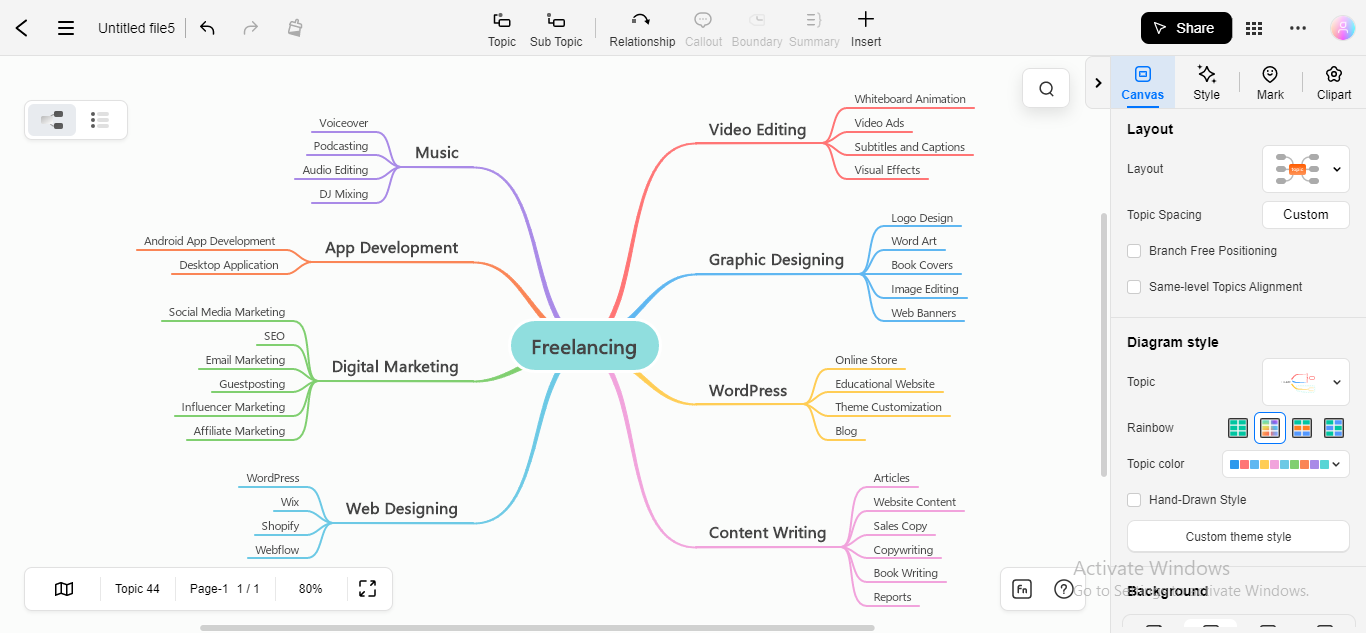Switch to the Style tab
Screen dimensions: 1366x633
[1206, 82]
